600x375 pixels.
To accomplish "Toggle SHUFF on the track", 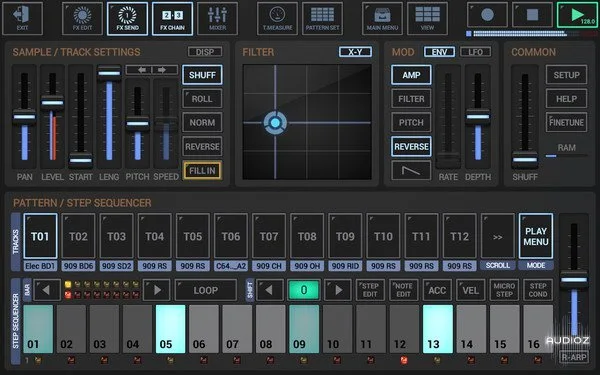I will (202, 75).
